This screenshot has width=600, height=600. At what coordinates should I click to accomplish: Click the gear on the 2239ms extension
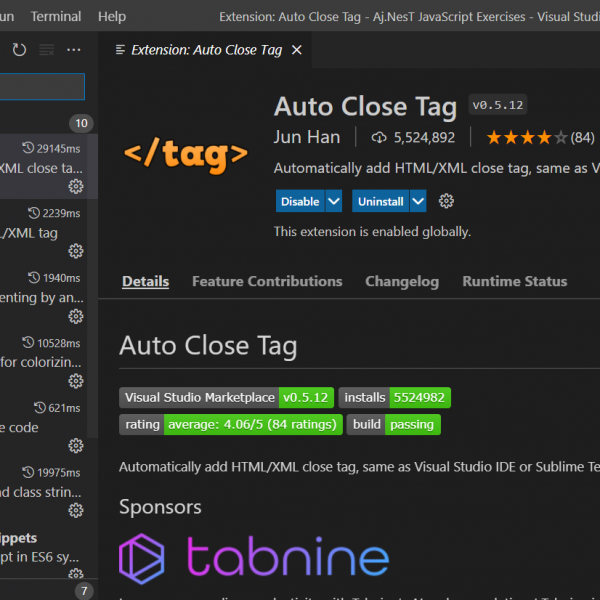[x=76, y=251]
